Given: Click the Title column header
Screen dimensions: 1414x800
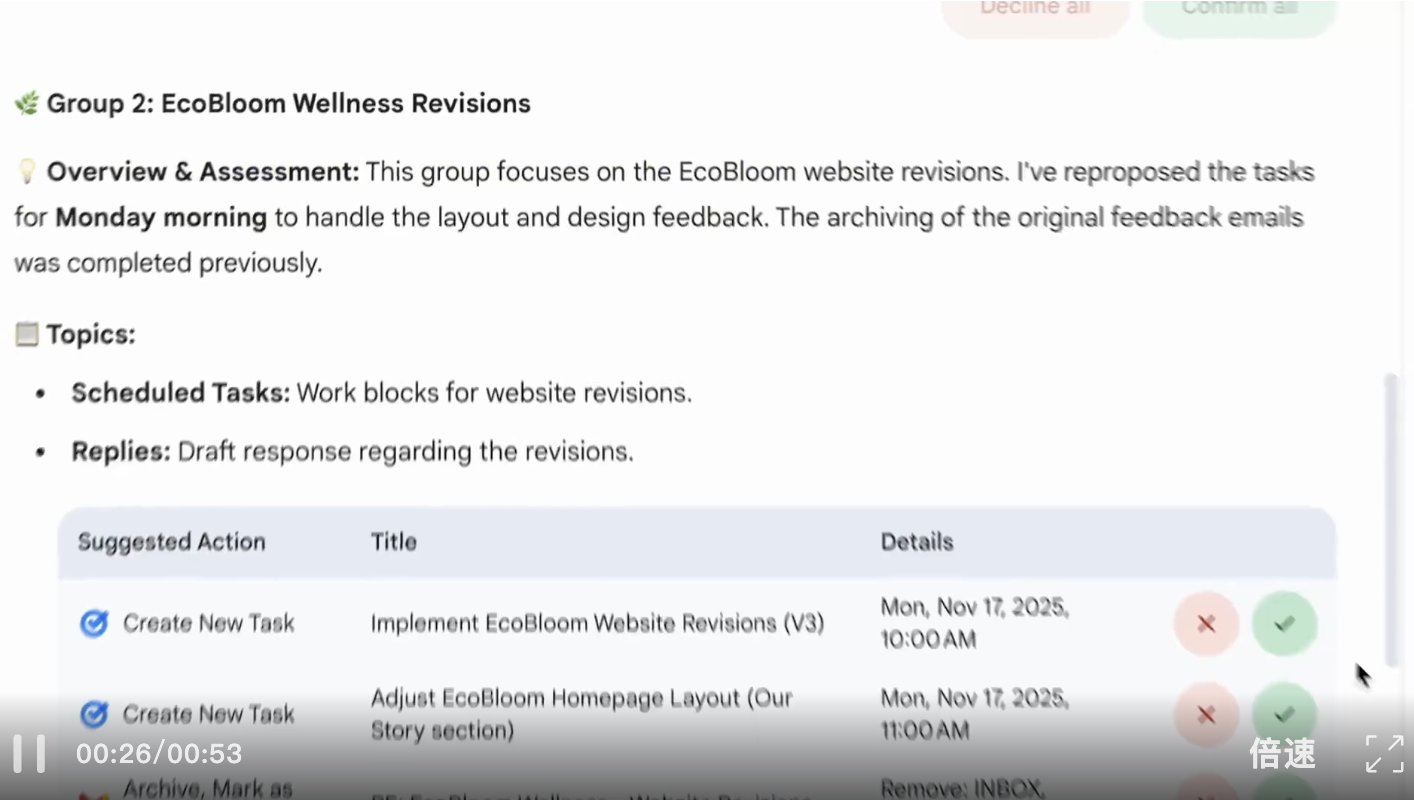Looking at the screenshot, I should [x=394, y=542].
